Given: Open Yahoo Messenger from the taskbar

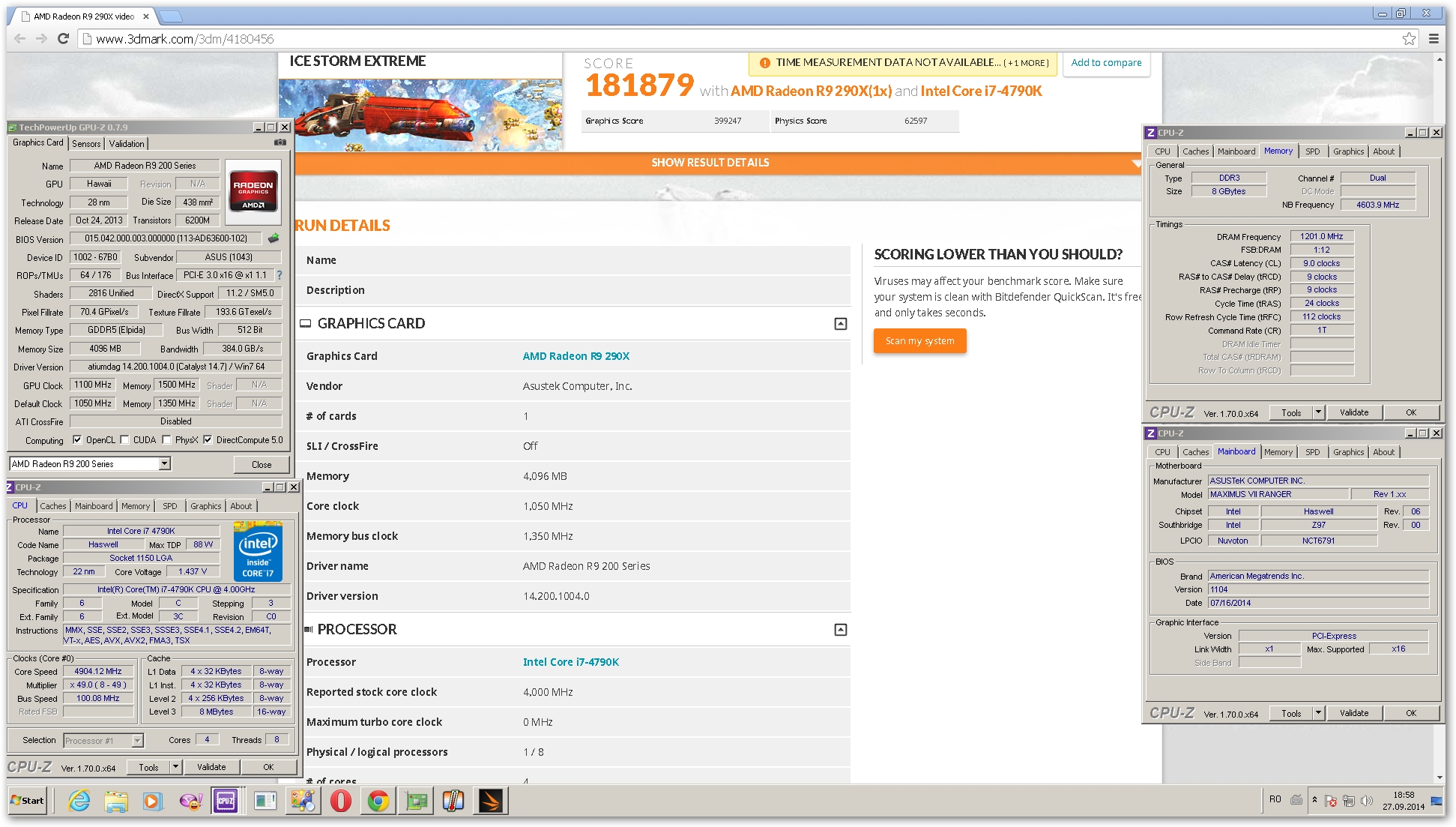Looking at the screenshot, I should click(x=190, y=801).
